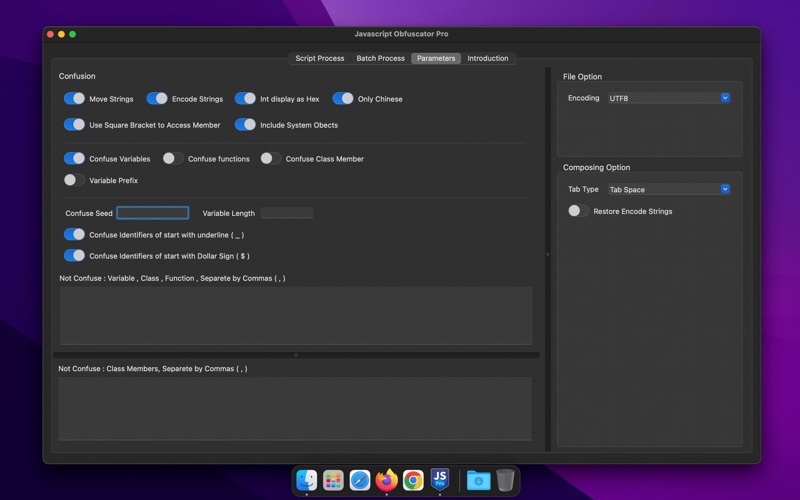Open Google Chrome from the dock

pos(413,481)
